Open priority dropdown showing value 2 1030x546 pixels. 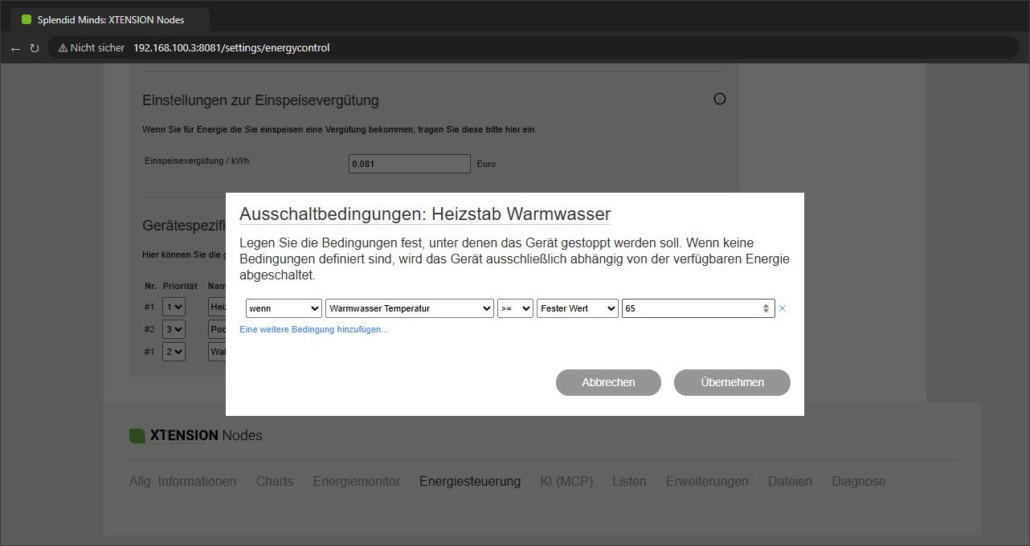(x=174, y=352)
